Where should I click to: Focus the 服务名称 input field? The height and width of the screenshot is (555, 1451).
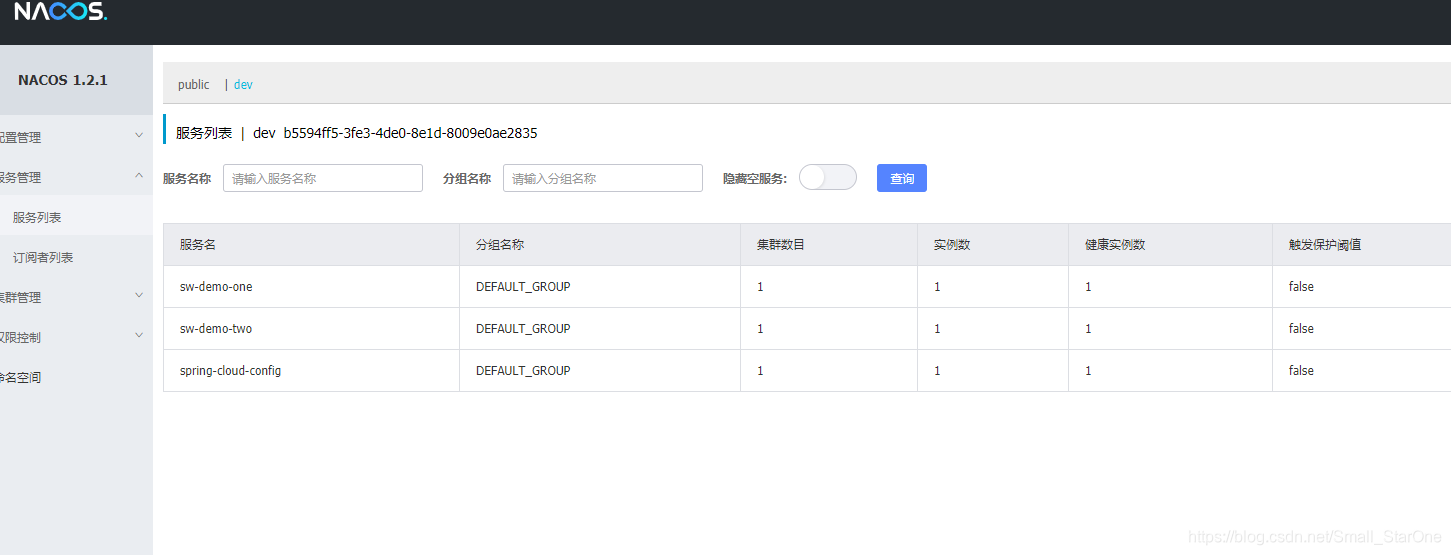(323, 178)
